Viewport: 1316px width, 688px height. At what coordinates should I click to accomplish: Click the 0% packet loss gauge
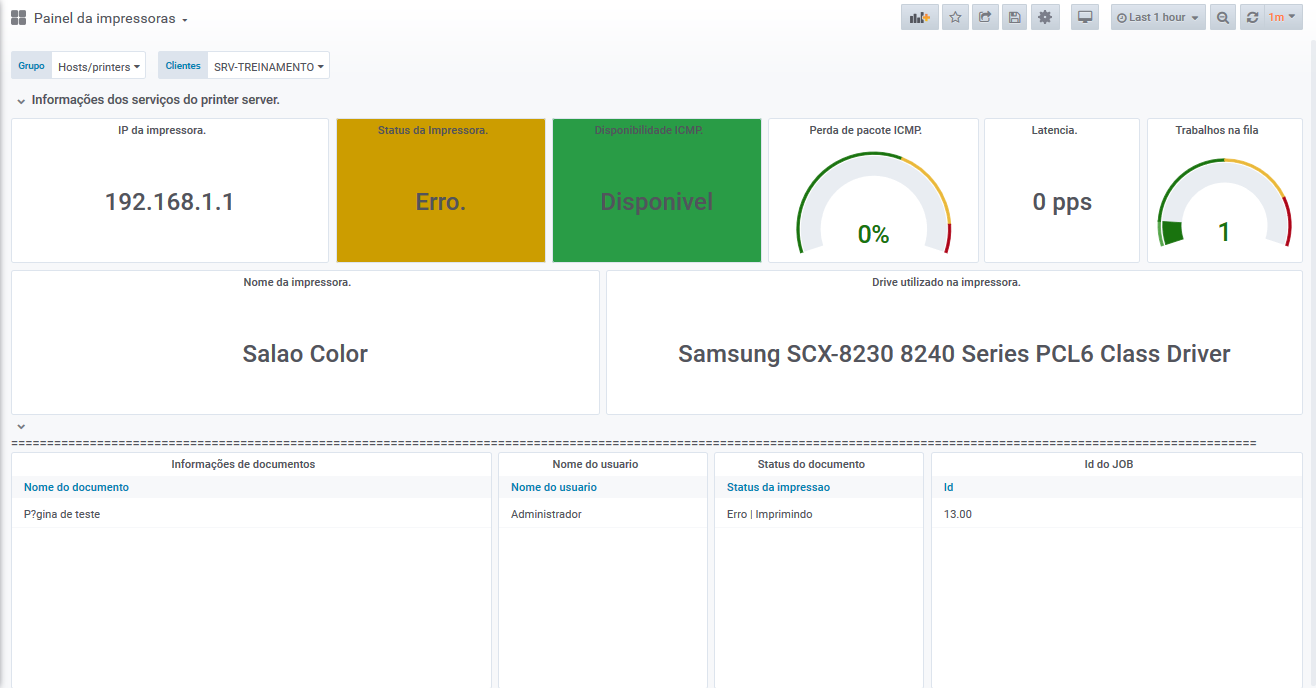point(873,204)
